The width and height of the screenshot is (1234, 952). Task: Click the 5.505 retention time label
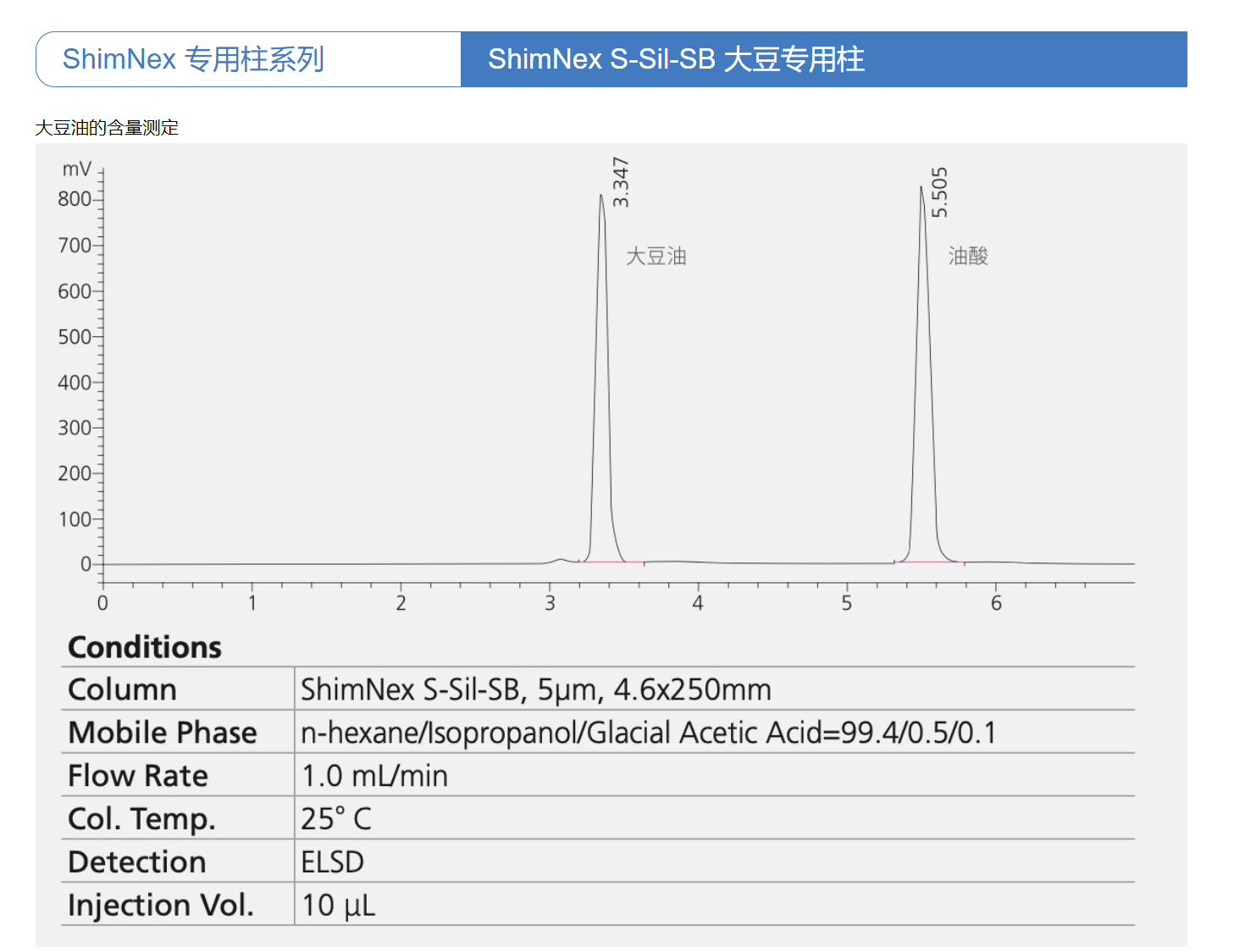point(939,192)
